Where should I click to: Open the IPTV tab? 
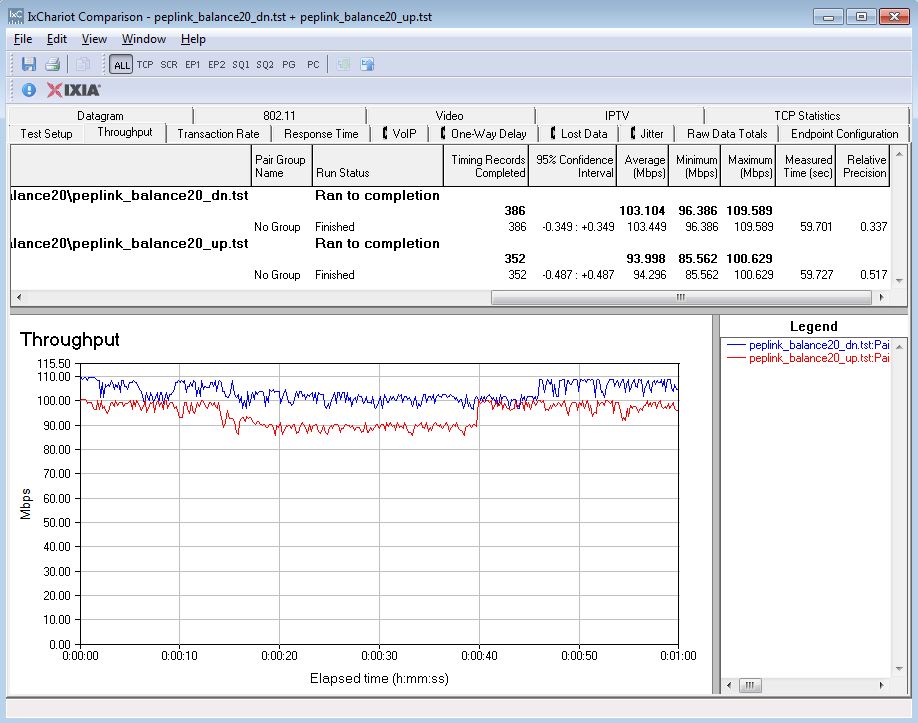coord(617,116)
